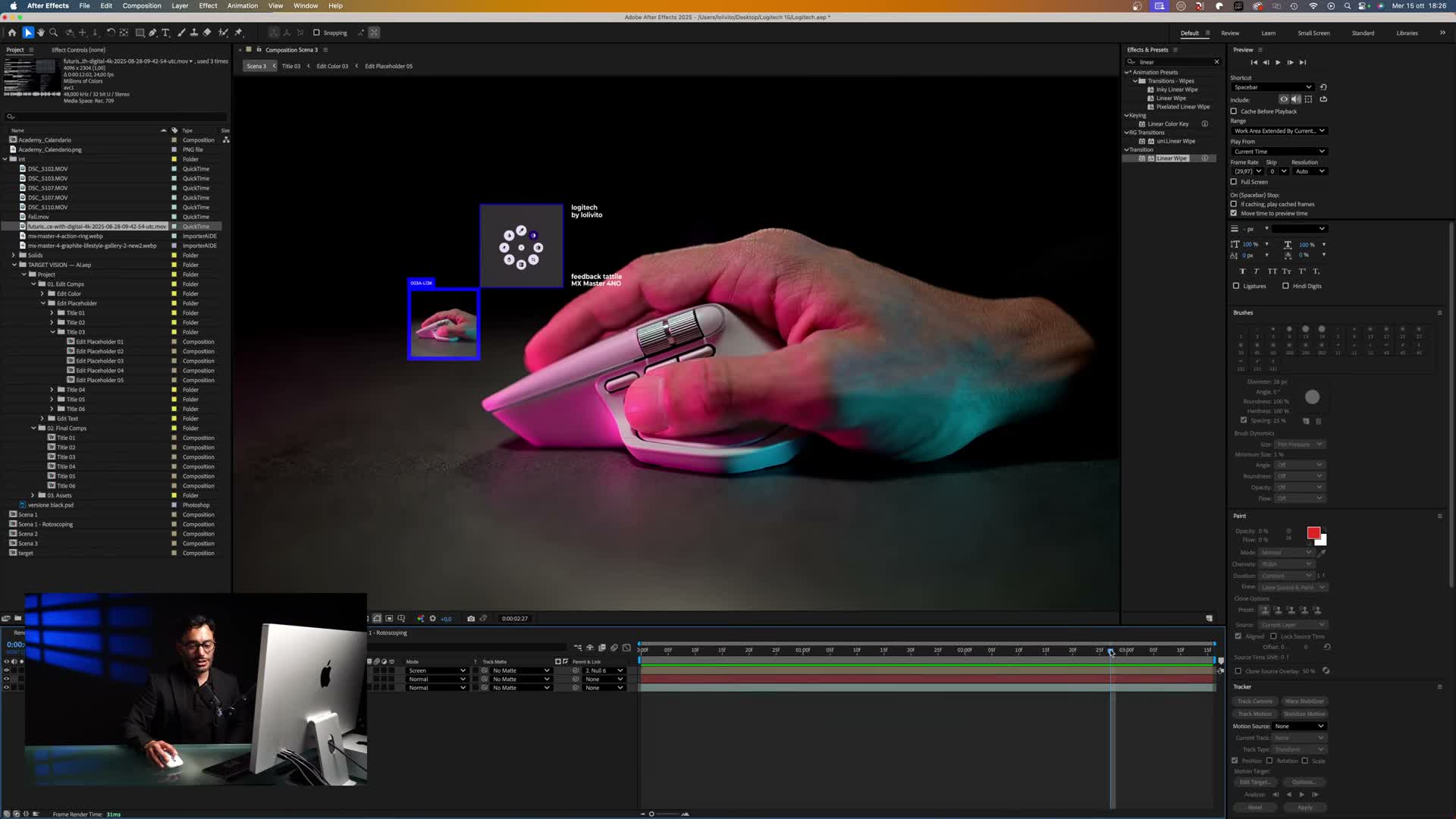Select the Puppet Pin tool
This screenshot has width=1456, height=819.
(238, 33)
